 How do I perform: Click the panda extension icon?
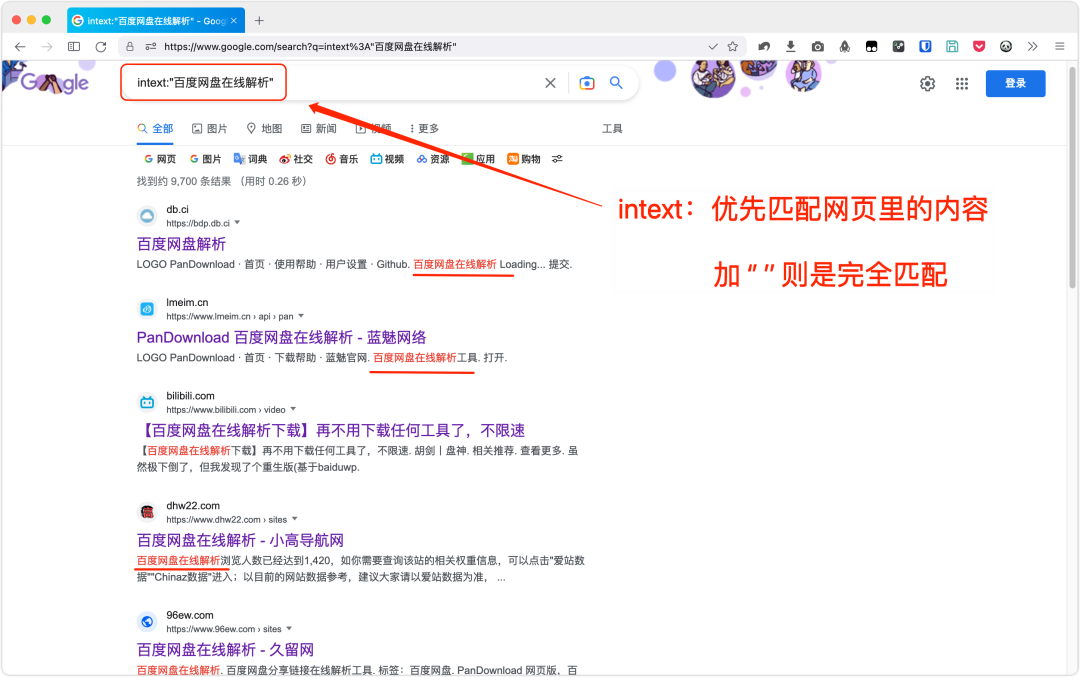1006,47
